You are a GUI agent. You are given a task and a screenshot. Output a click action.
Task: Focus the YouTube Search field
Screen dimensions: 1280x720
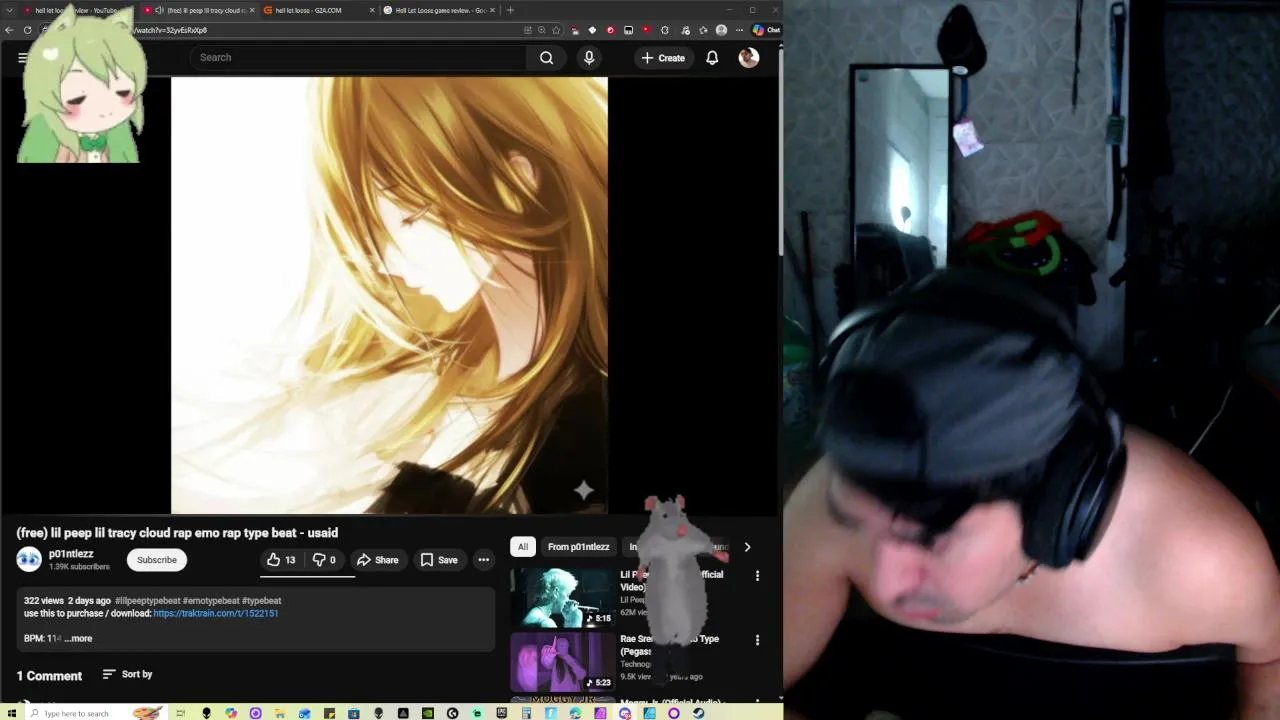[x=360, y=57]
